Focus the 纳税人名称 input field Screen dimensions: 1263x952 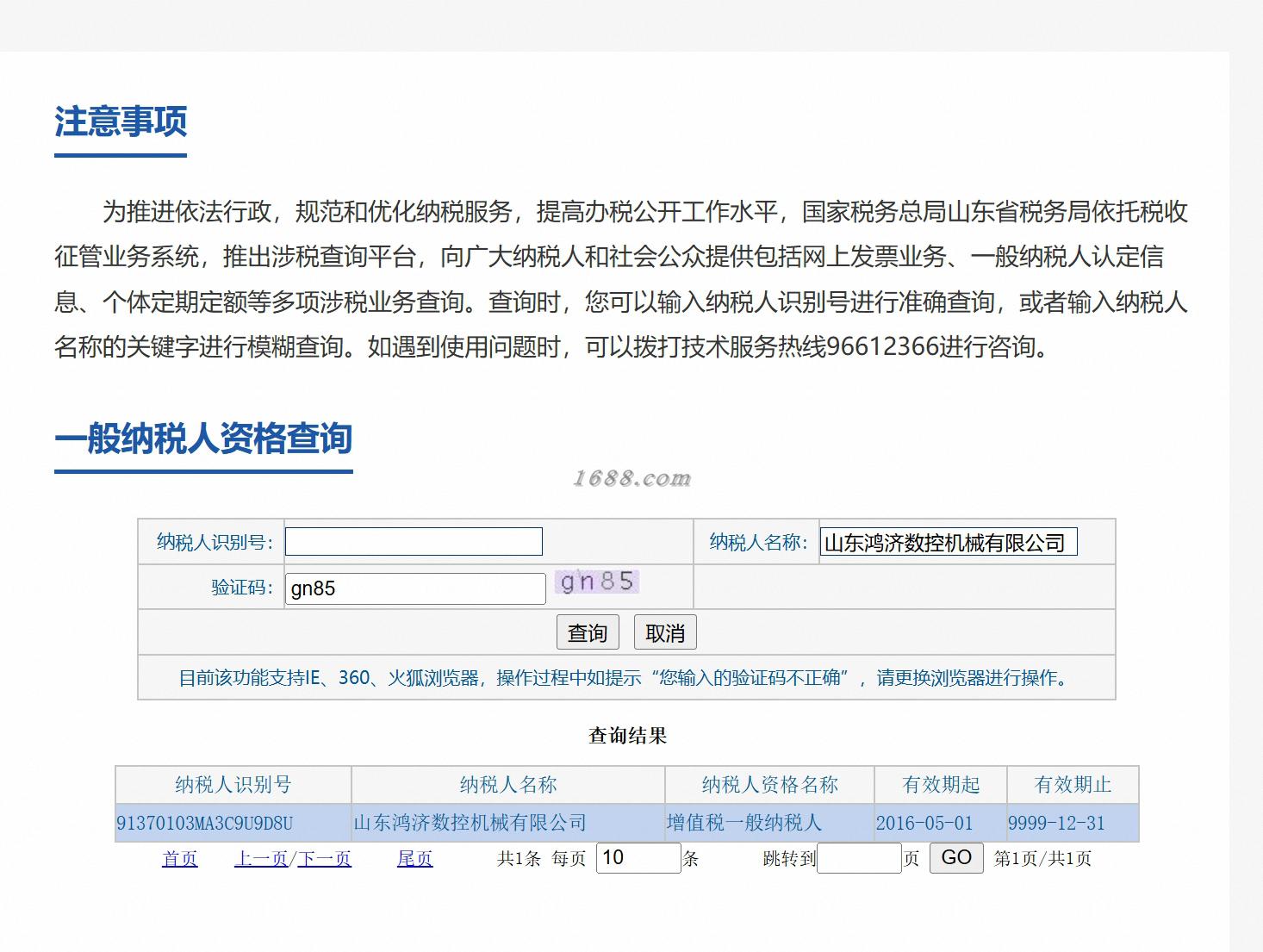tap(949, 542)
